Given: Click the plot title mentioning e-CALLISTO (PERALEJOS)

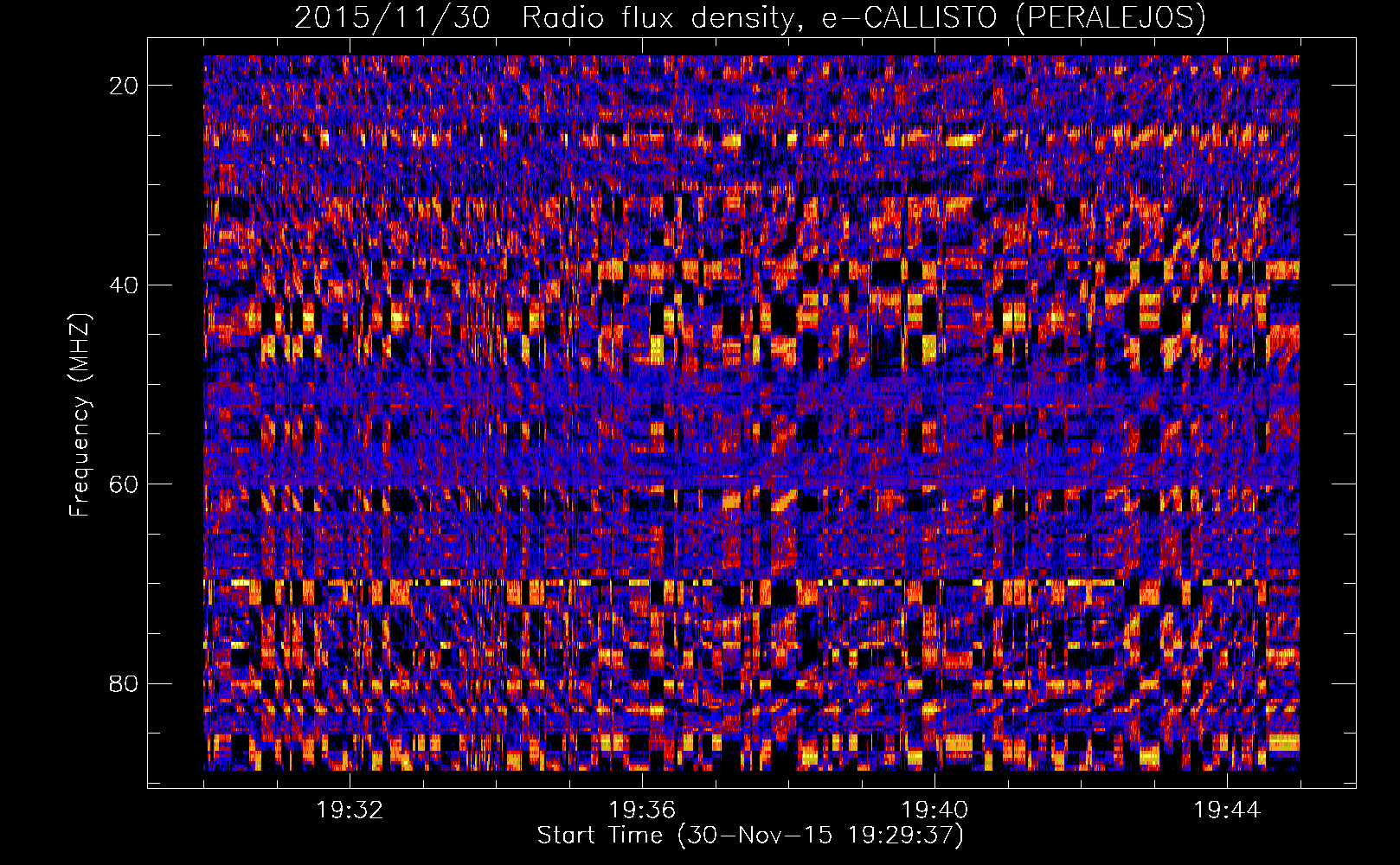Looking at the screenshot, I should click(750, 17).
